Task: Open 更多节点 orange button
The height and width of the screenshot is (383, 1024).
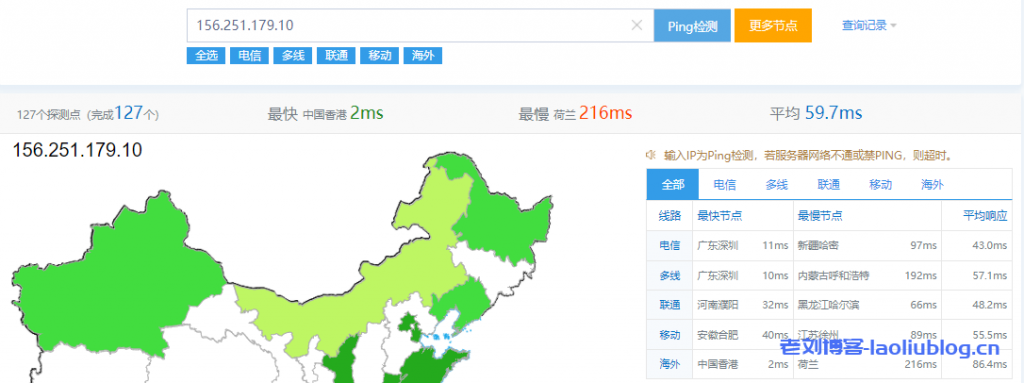Action: tap(773, 25)
